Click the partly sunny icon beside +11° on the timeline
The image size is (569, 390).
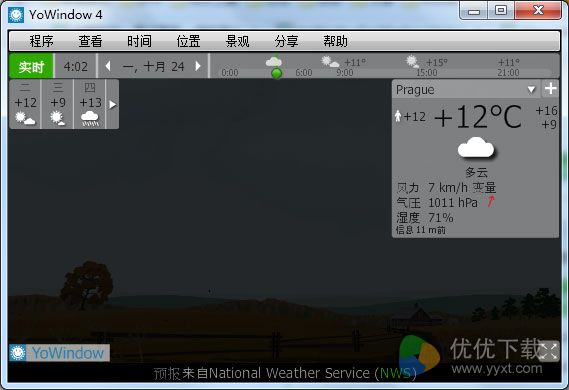[x=330, y=62]
